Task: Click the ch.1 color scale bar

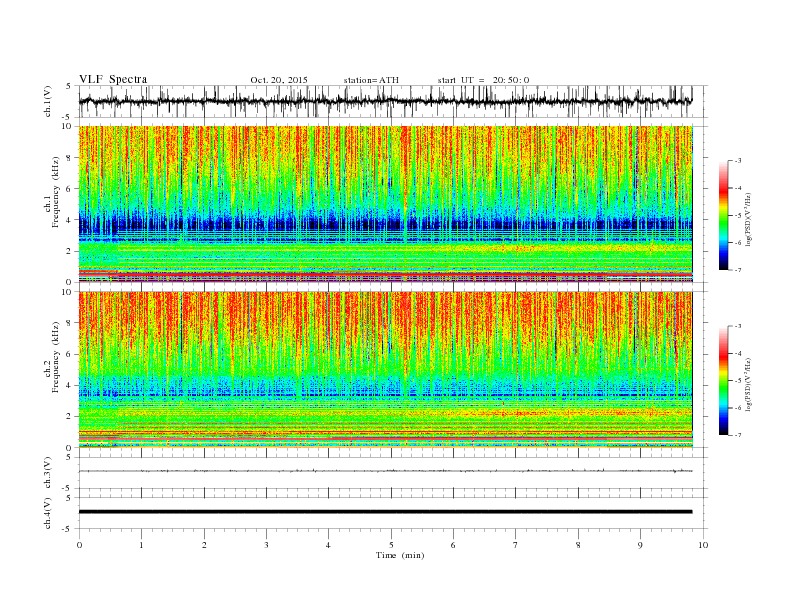Action: 723,215
